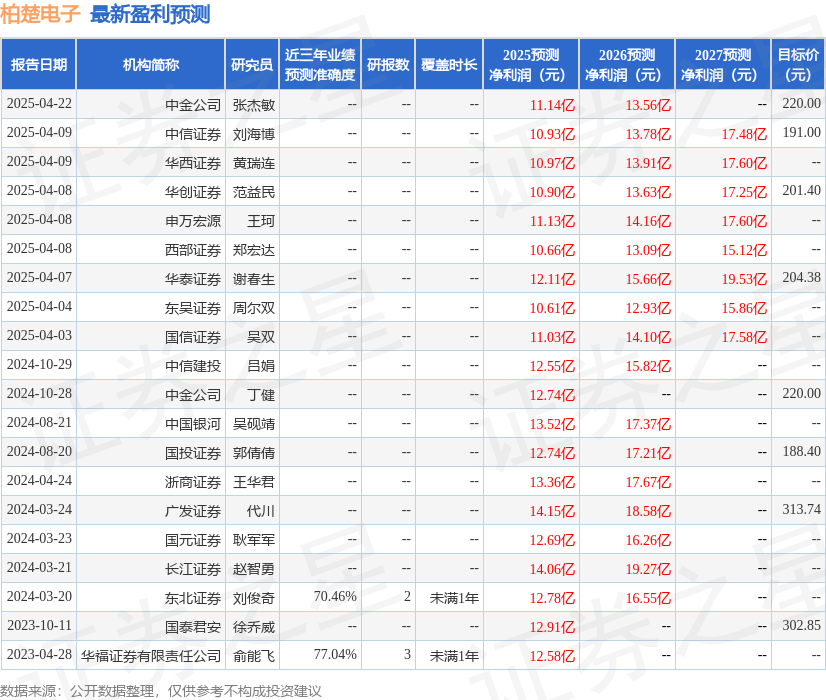Click the 13.91亿 forecast value
Image resolution: width=826 pixels, height=700 pixels.
point(648,163)
